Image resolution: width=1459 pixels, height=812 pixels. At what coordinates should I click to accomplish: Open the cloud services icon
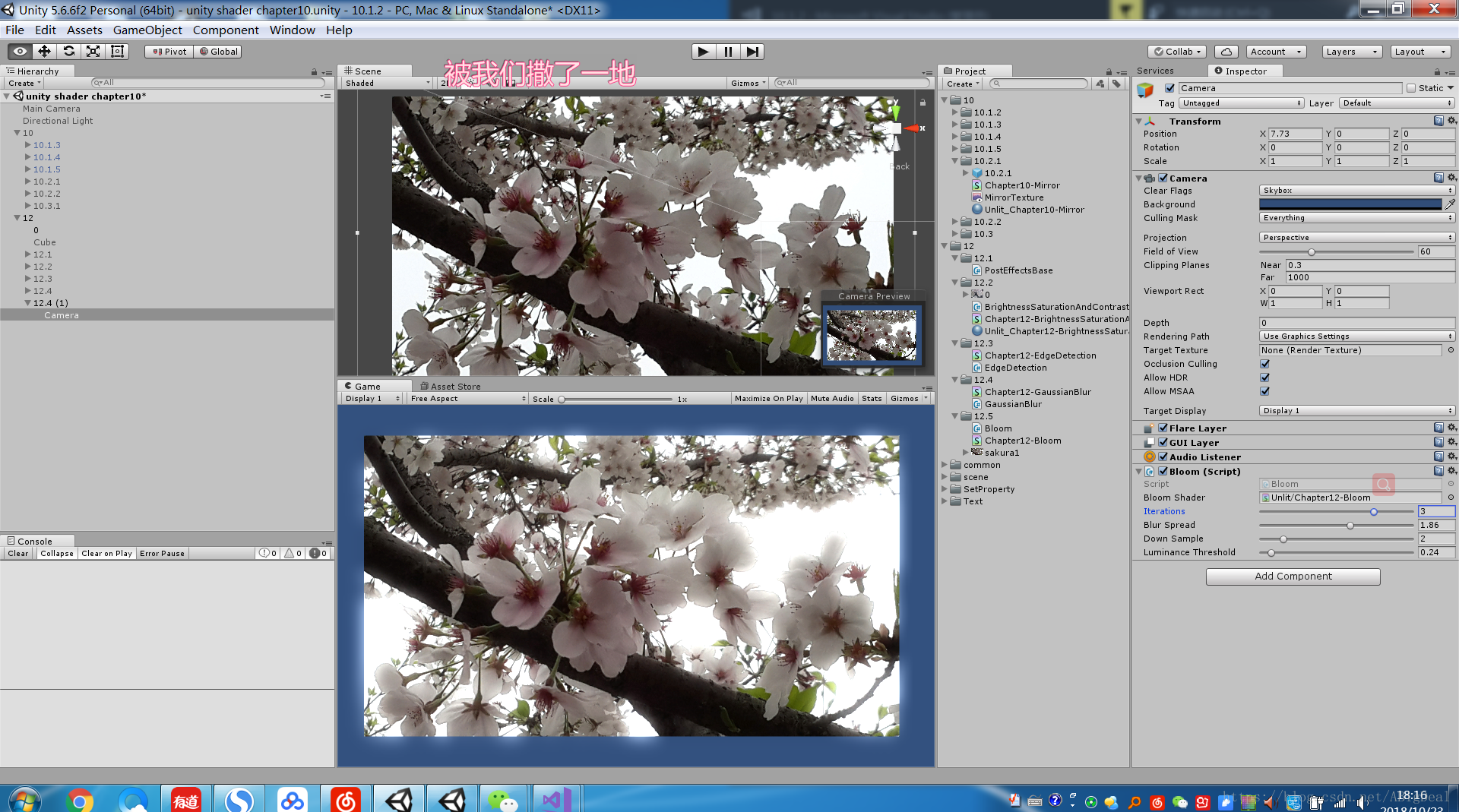1226,52
